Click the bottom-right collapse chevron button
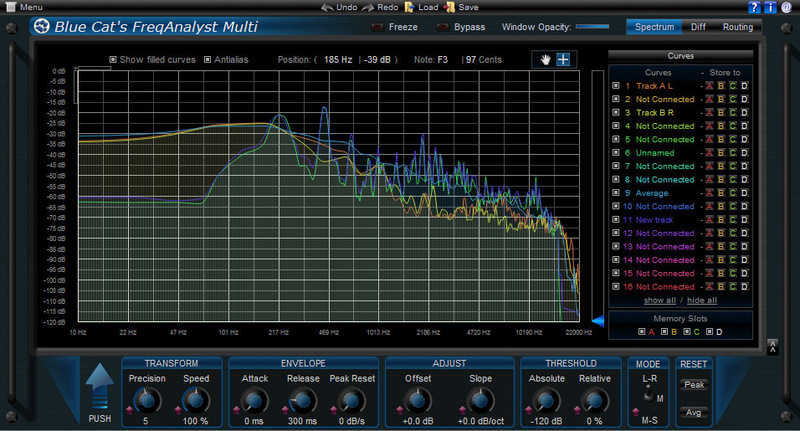Viewport: 800px width, 431px height. [x=772, y=348]
